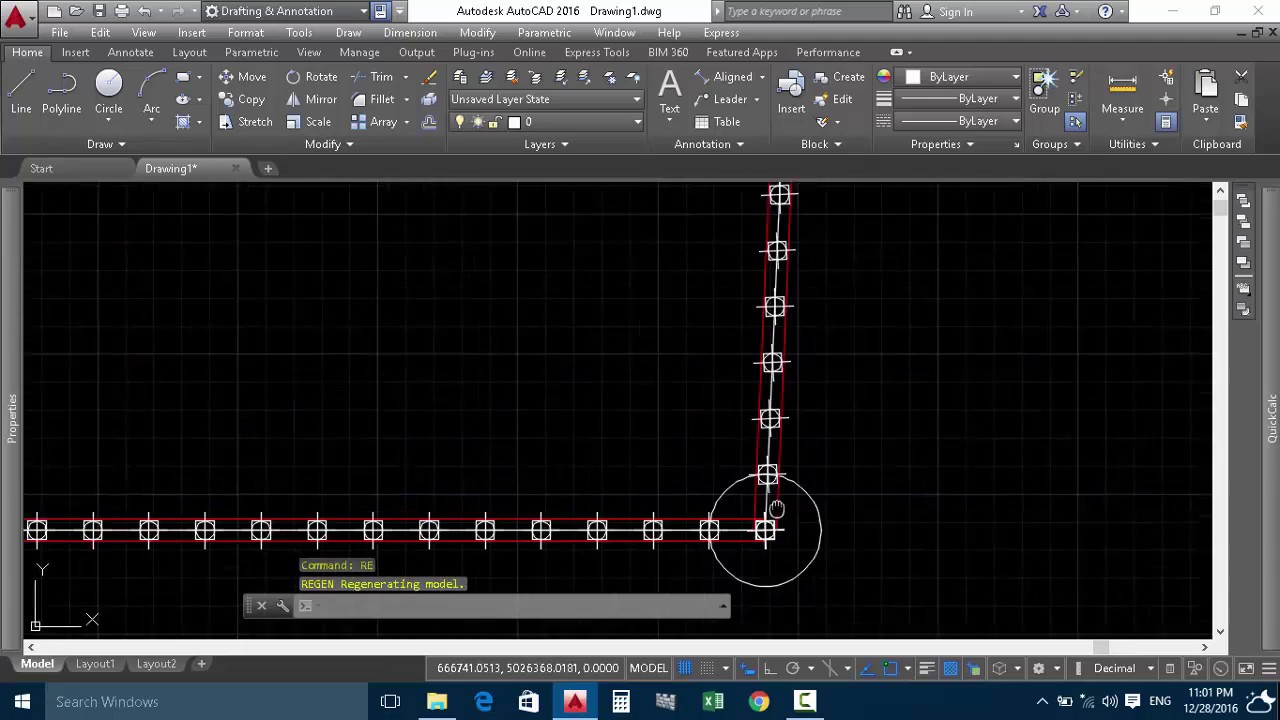Screen dimensions: 1280x720
Task: Click the Copy tool
Action: pyautogui.click(x=241, y=99)
